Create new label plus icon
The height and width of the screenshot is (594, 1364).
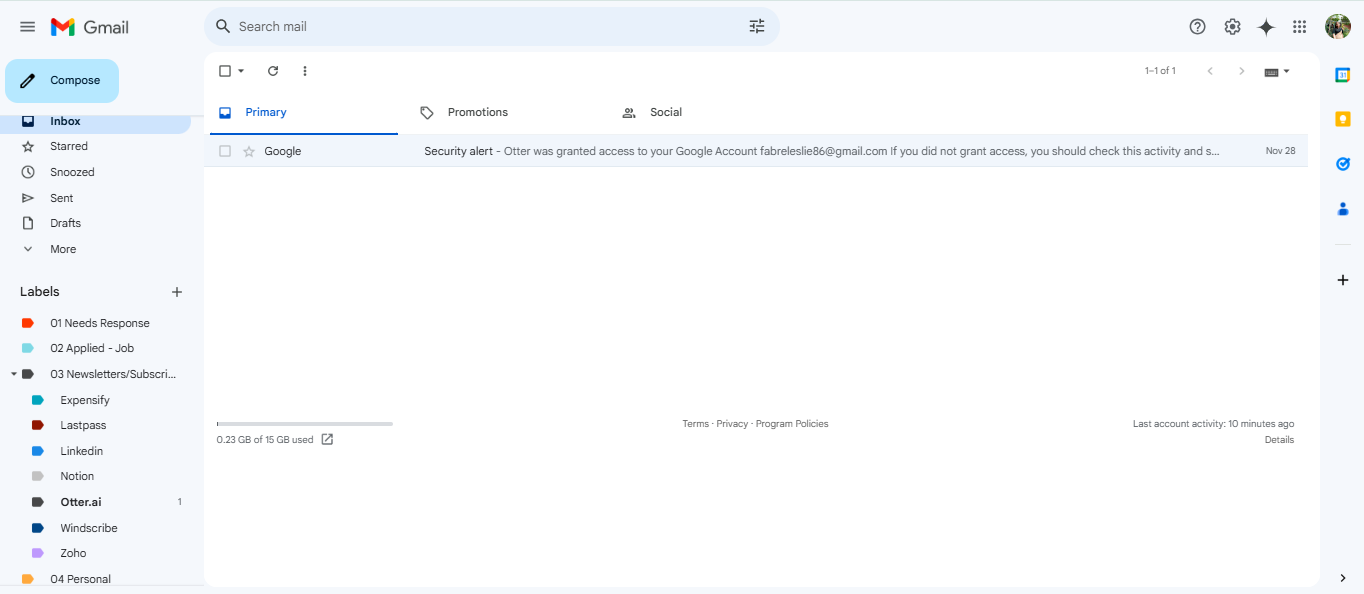177,292
